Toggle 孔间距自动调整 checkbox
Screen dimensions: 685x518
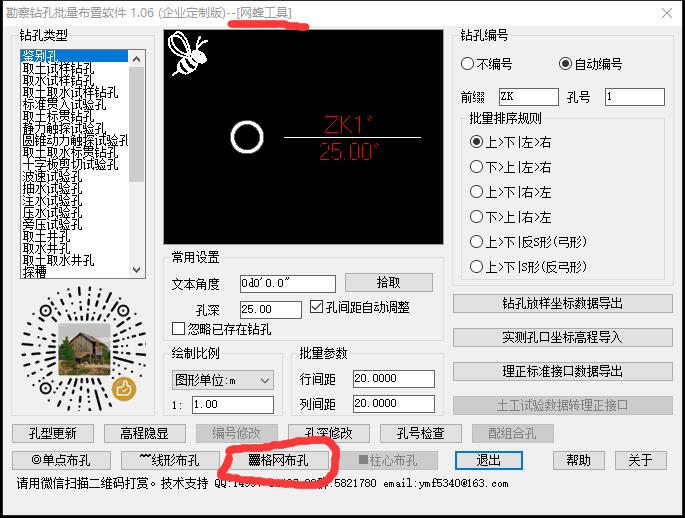(x=317, y=308)
